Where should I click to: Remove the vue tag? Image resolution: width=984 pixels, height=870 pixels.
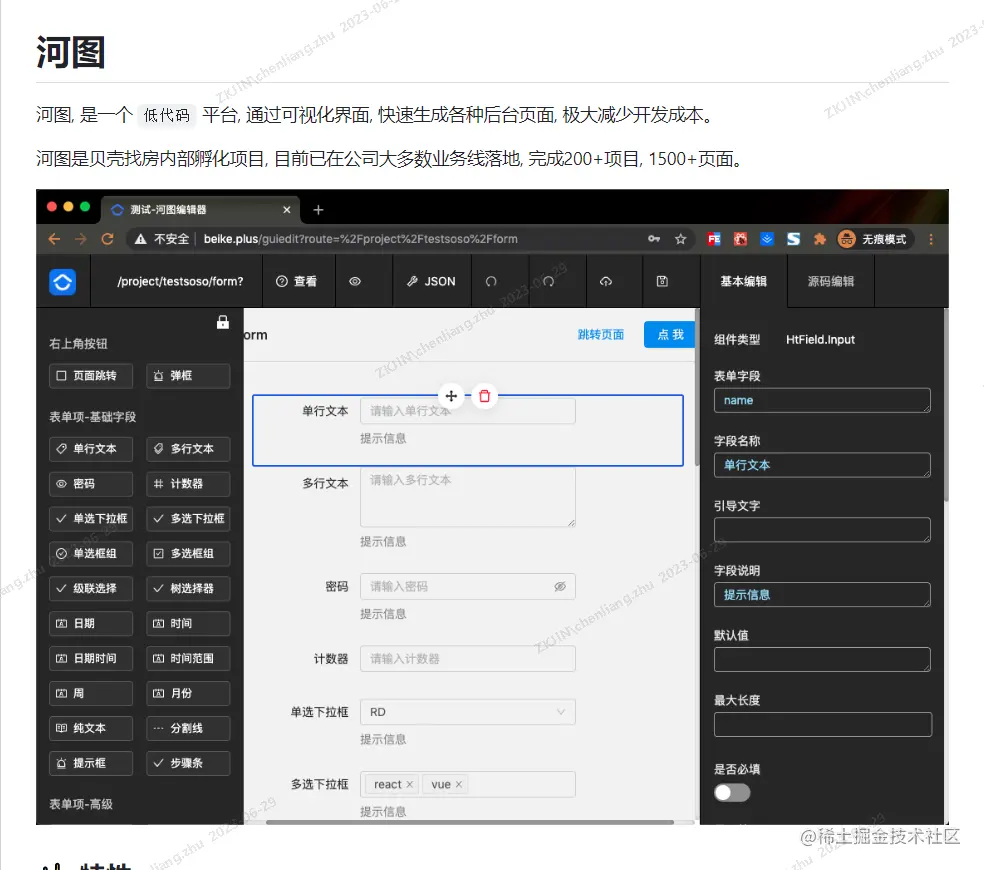459,785
